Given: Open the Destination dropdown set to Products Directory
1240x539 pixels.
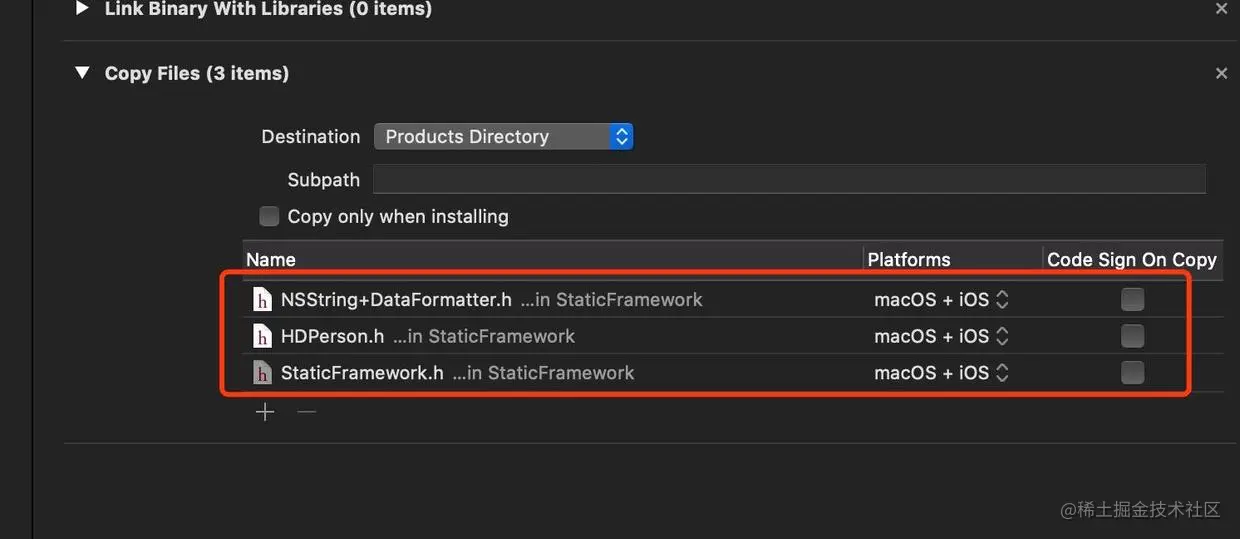Looking at the screenshot, I should 503,136.
